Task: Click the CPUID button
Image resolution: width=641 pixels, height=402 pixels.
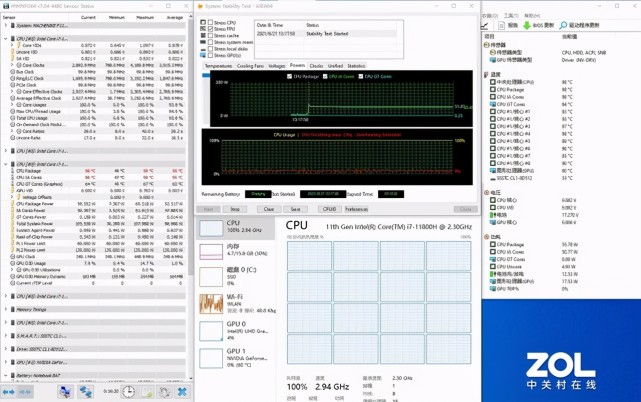Action: pos(329,209)
